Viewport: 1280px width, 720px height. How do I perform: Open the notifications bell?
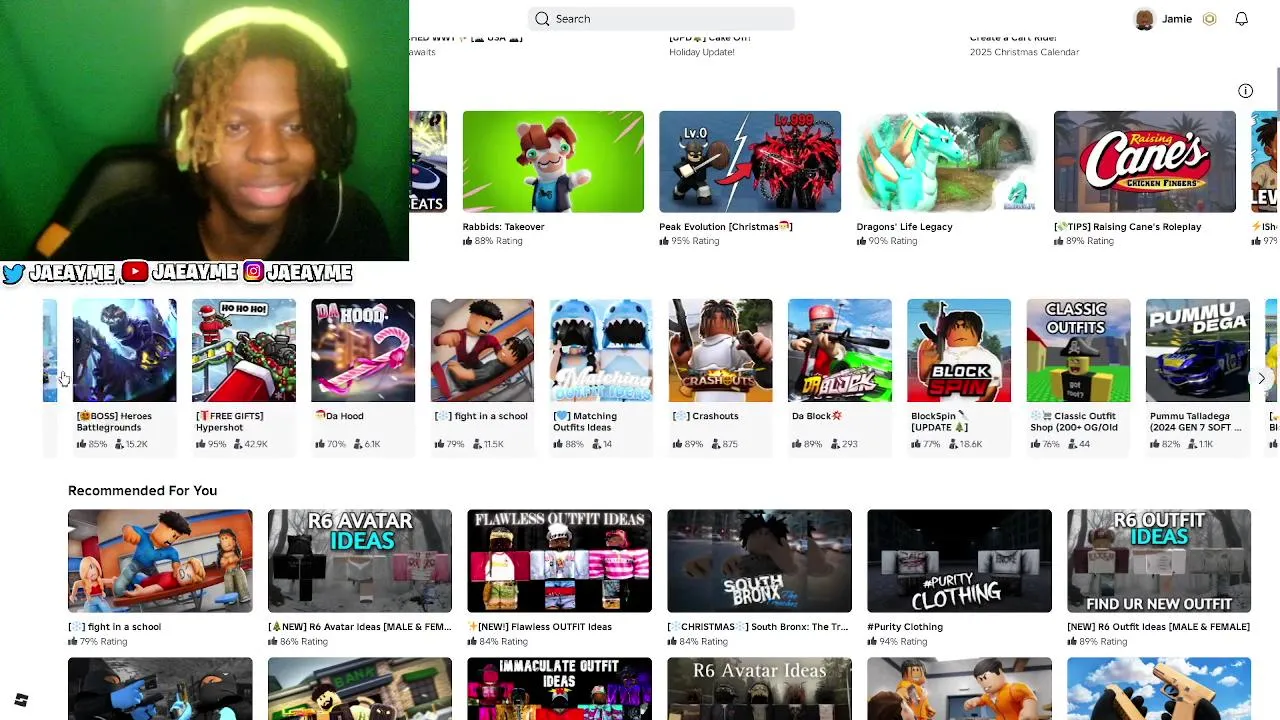1241,19
